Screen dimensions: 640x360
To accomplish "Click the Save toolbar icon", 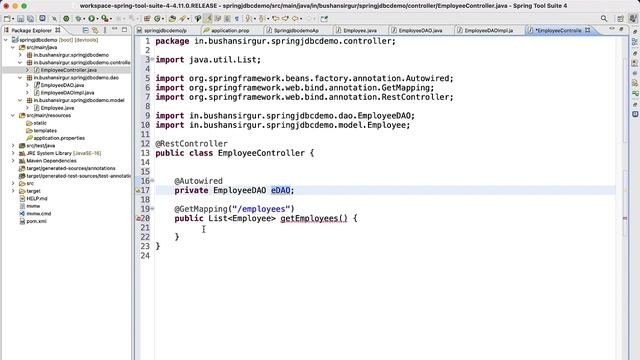I will pos(20,19).
